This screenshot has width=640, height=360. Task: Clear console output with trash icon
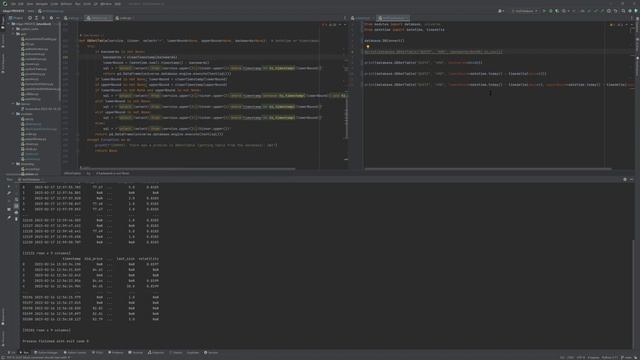(x=16, y=219)
